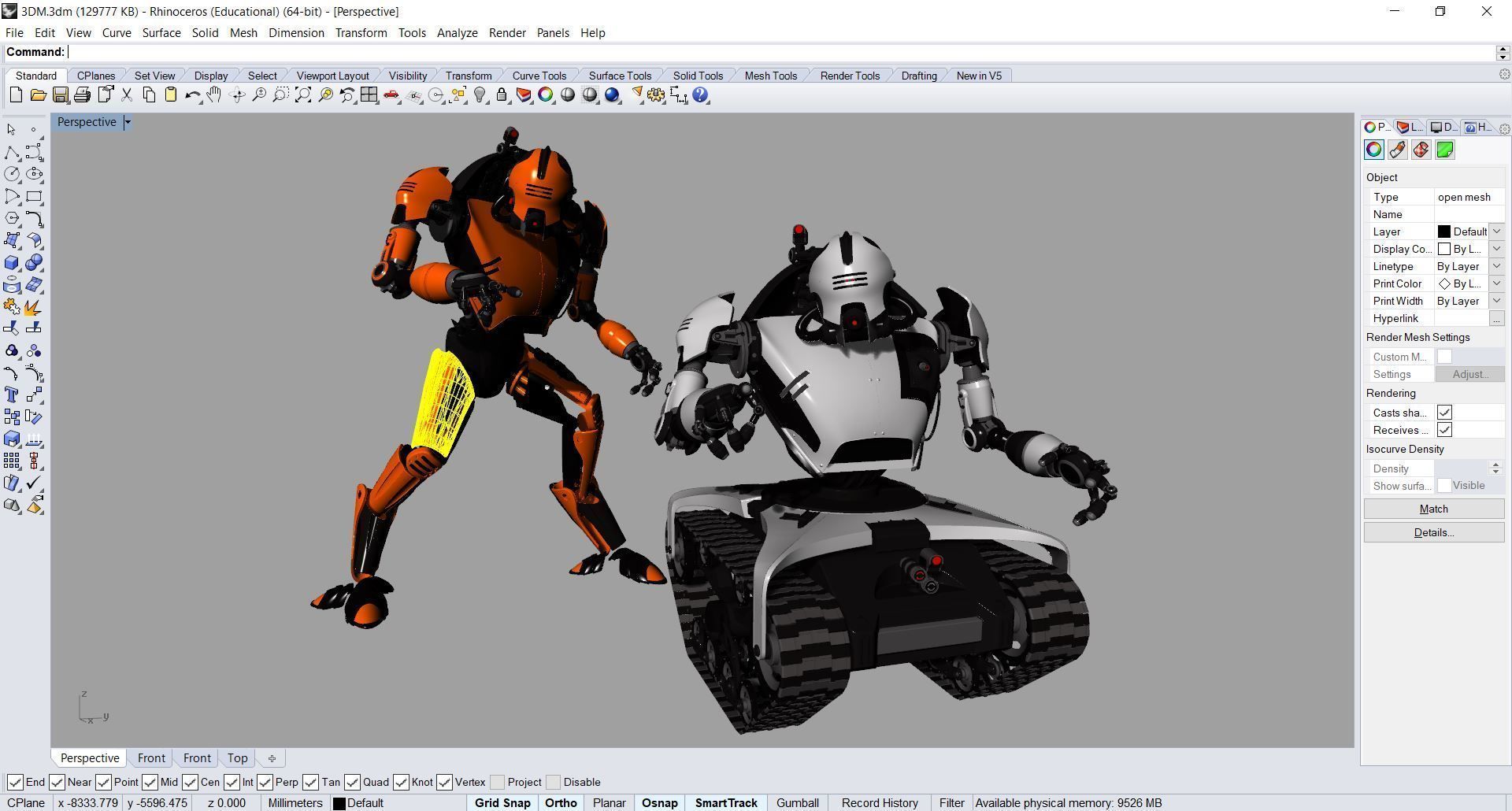Open the Analyze menu
This screenshot has height=811, width=1512.
coord(458,33)
